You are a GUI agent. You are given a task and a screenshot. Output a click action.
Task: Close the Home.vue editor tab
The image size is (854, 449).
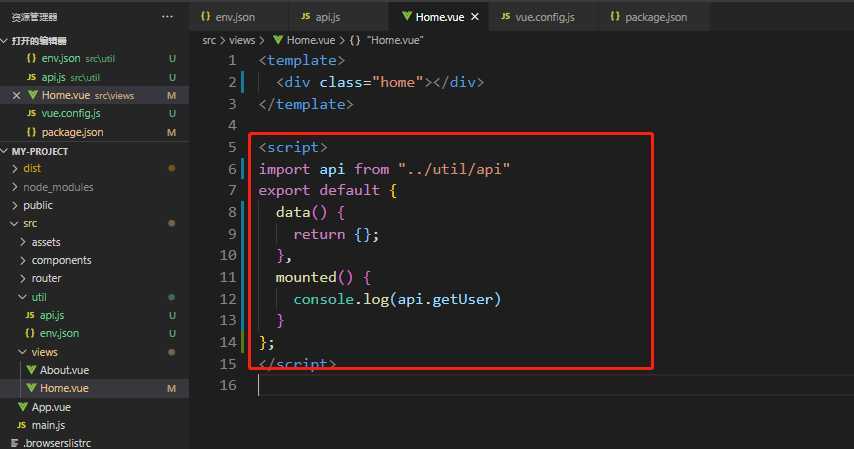(475, 17)
